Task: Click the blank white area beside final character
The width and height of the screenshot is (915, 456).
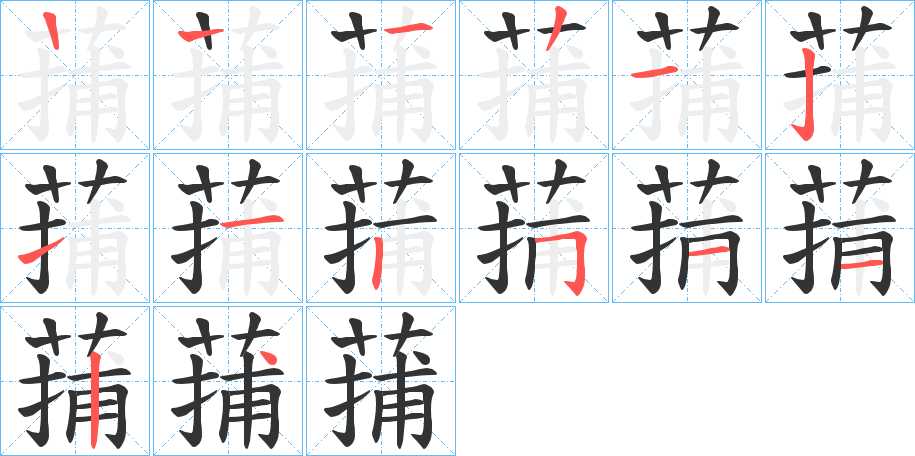Action: (685, 381)
